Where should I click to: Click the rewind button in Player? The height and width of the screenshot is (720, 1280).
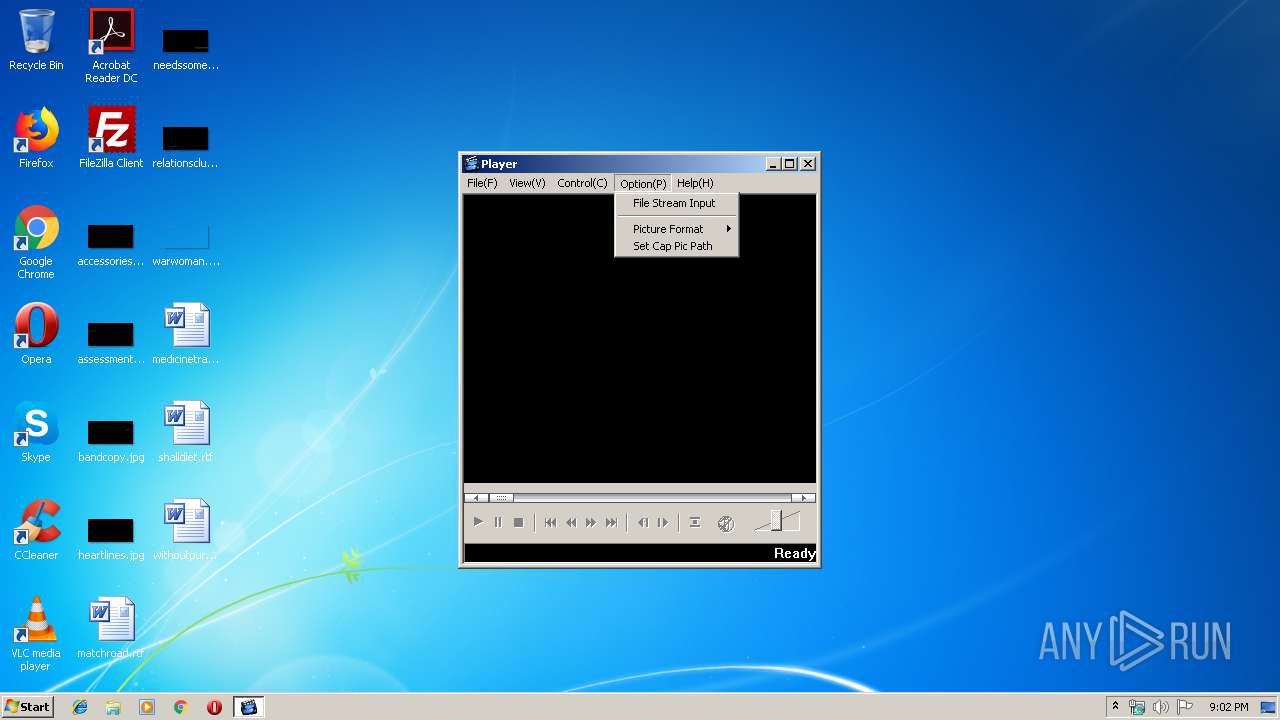coord(571,522)
